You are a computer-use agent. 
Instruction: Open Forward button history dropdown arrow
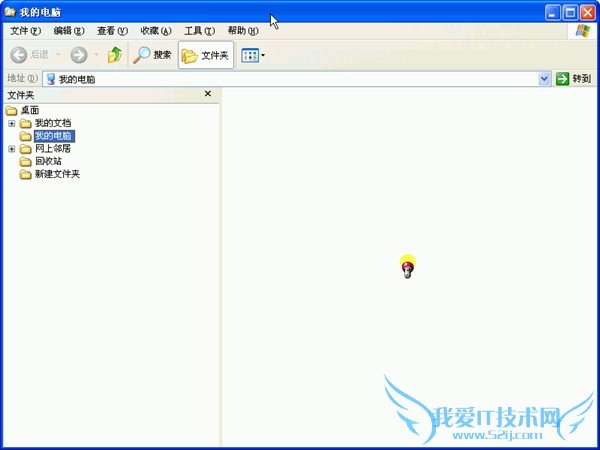pos(96,55)
